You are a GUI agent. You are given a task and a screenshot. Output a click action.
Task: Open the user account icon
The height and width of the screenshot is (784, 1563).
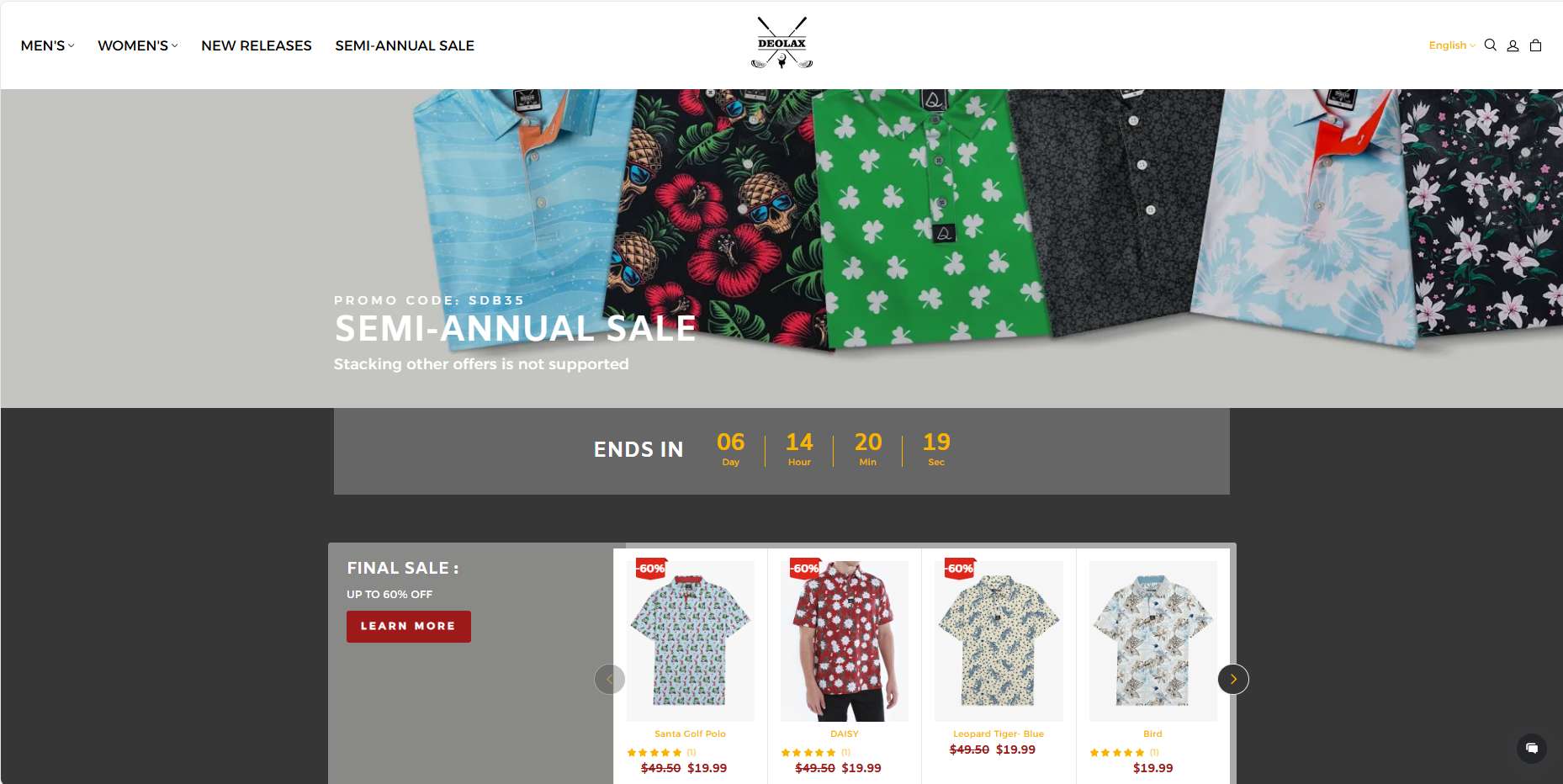point(1513,45)
